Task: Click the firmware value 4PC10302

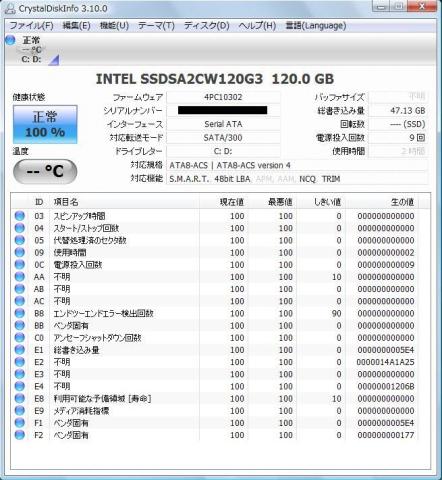Action: point(223,97)
